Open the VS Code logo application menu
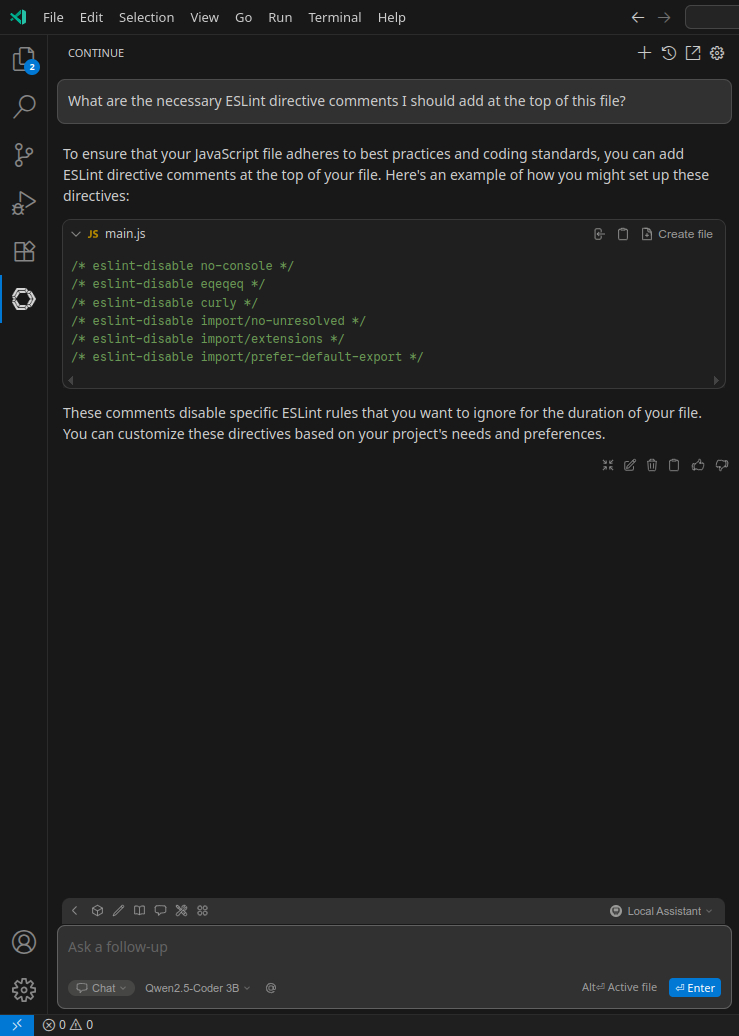 pos(18,17)
